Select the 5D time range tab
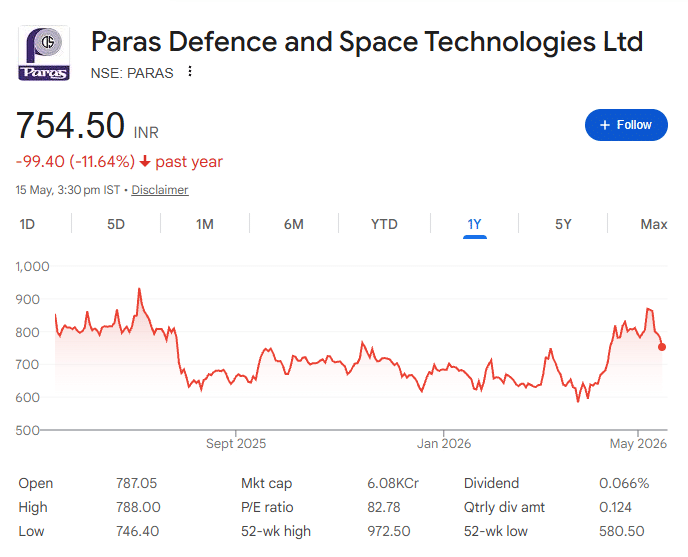 116,224
